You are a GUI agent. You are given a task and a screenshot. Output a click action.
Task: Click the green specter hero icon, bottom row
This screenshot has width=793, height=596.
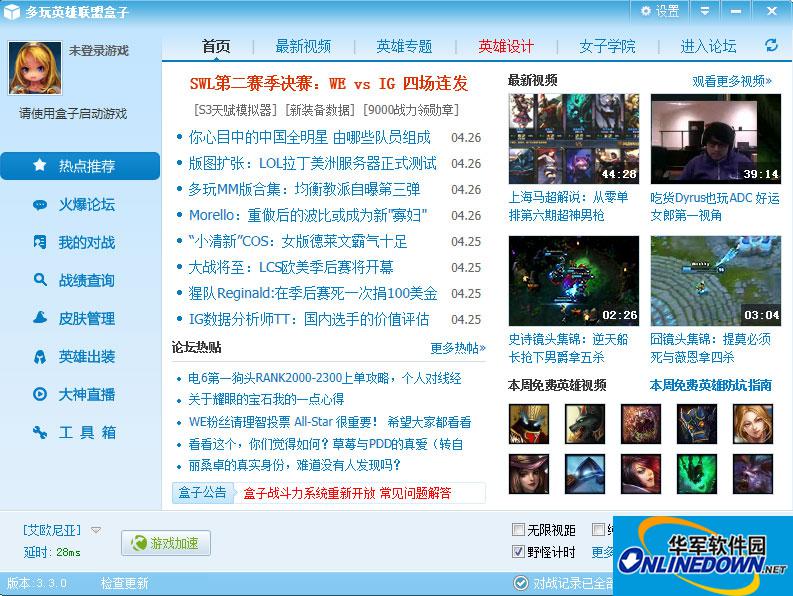[696, 474]
